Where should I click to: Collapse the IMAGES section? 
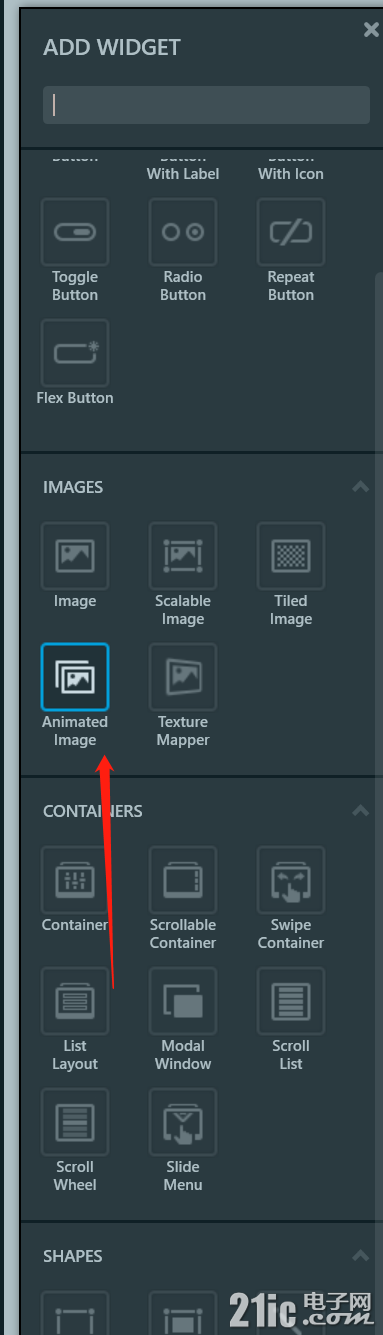pyautogui.click(x=360, y=487)
